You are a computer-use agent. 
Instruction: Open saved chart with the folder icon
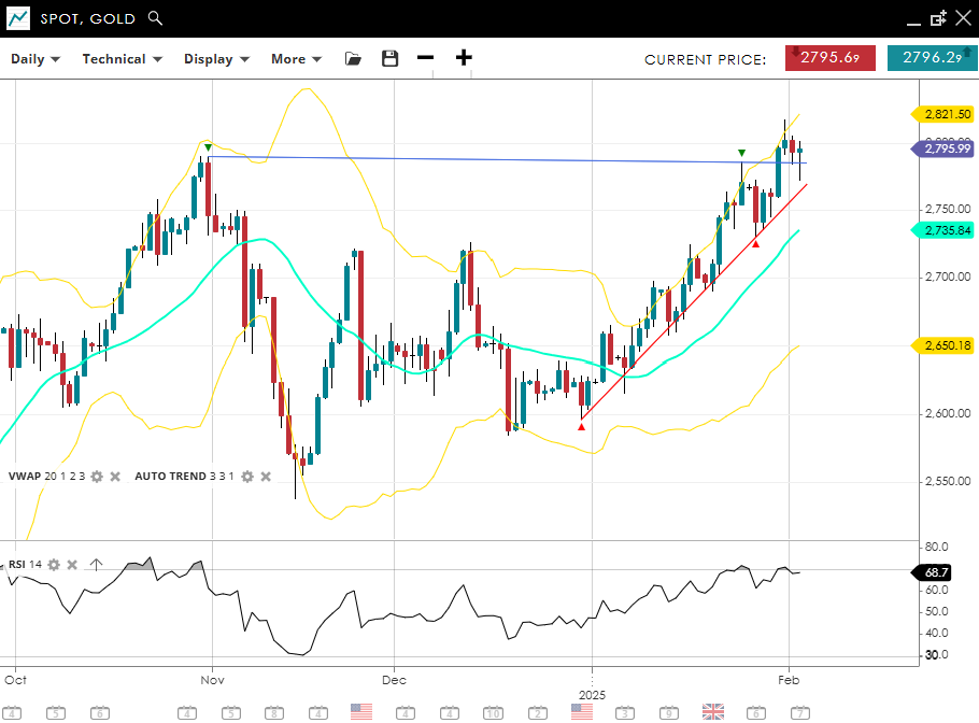tap(353, 59)
